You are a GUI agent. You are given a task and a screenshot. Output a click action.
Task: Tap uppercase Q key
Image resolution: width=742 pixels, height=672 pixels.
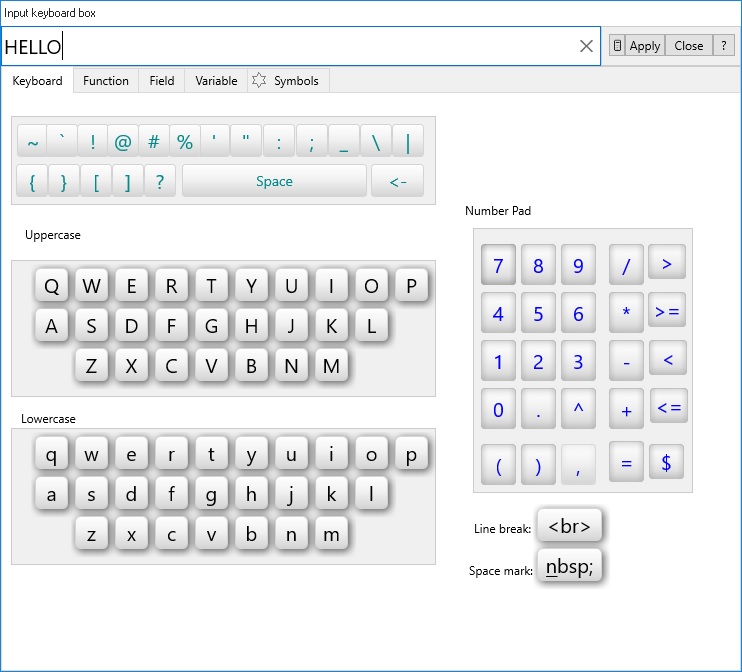coord(52,285)
